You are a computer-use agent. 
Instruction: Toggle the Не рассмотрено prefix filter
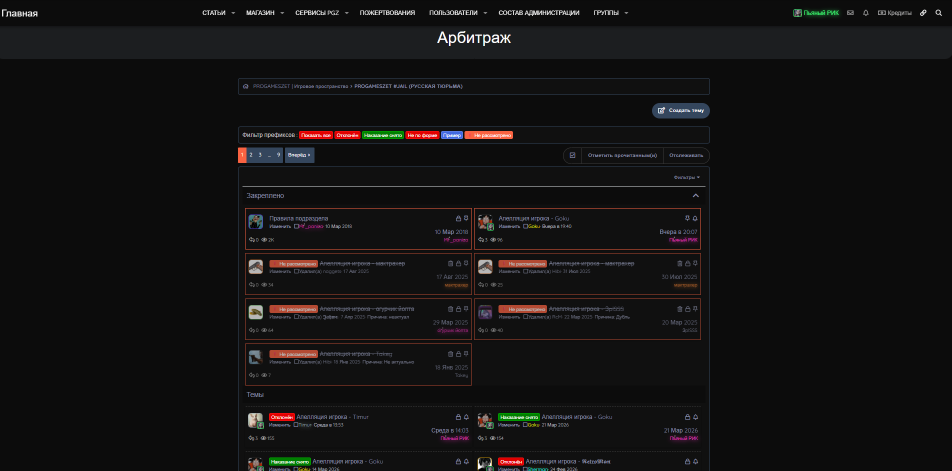[489, 135]
